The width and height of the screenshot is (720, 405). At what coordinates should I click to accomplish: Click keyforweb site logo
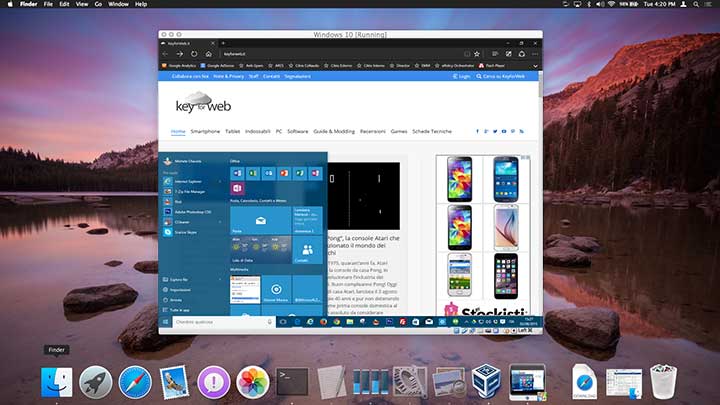[203, 102]
